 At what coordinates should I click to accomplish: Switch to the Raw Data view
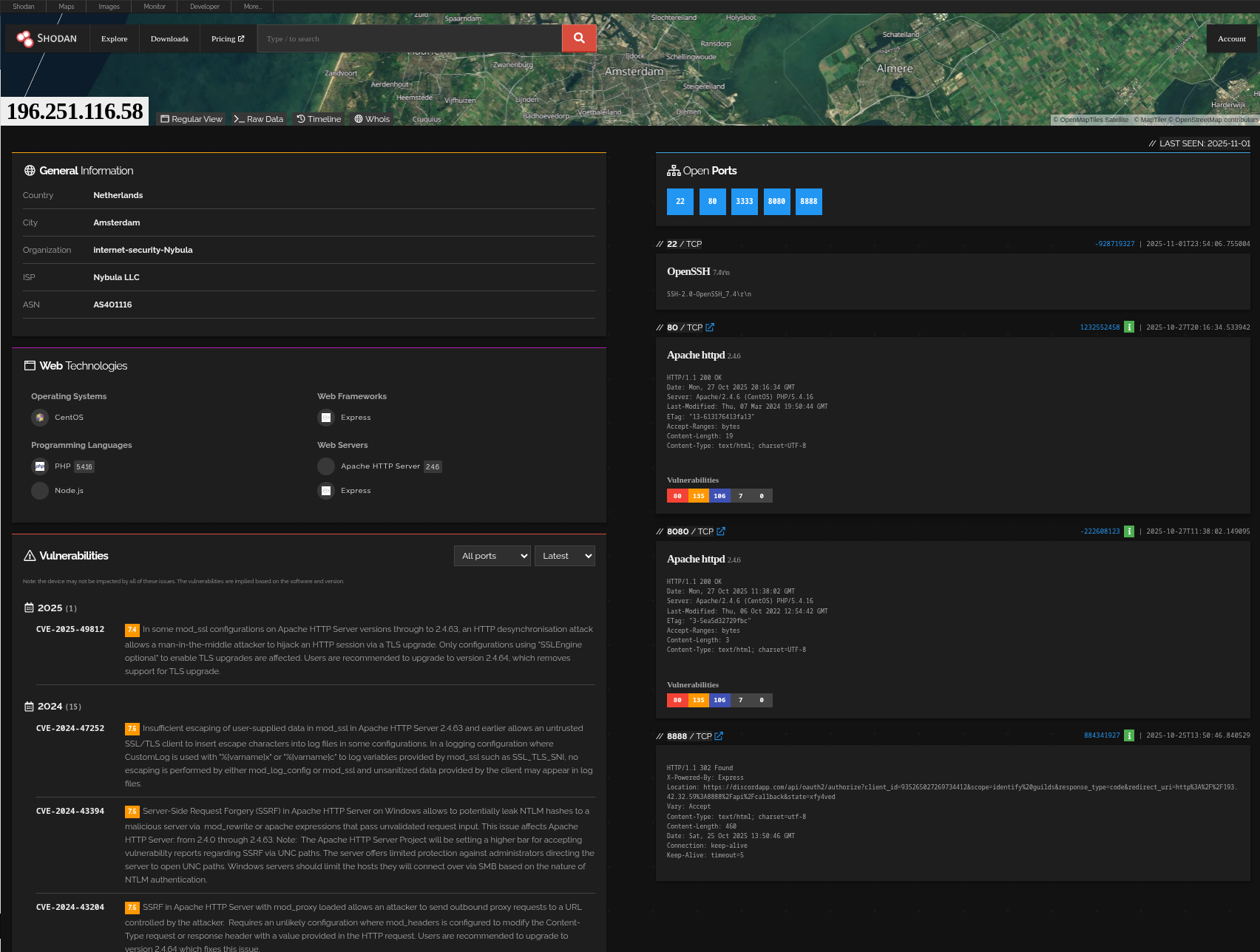(x=259, y=119)
